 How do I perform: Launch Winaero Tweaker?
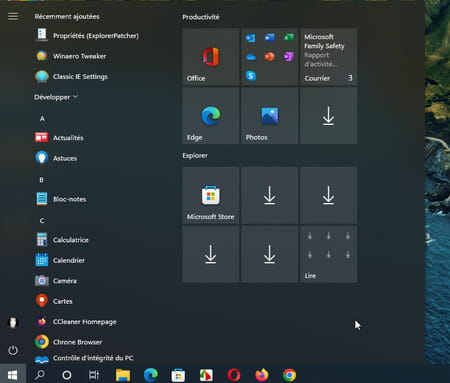click(70, 56)
